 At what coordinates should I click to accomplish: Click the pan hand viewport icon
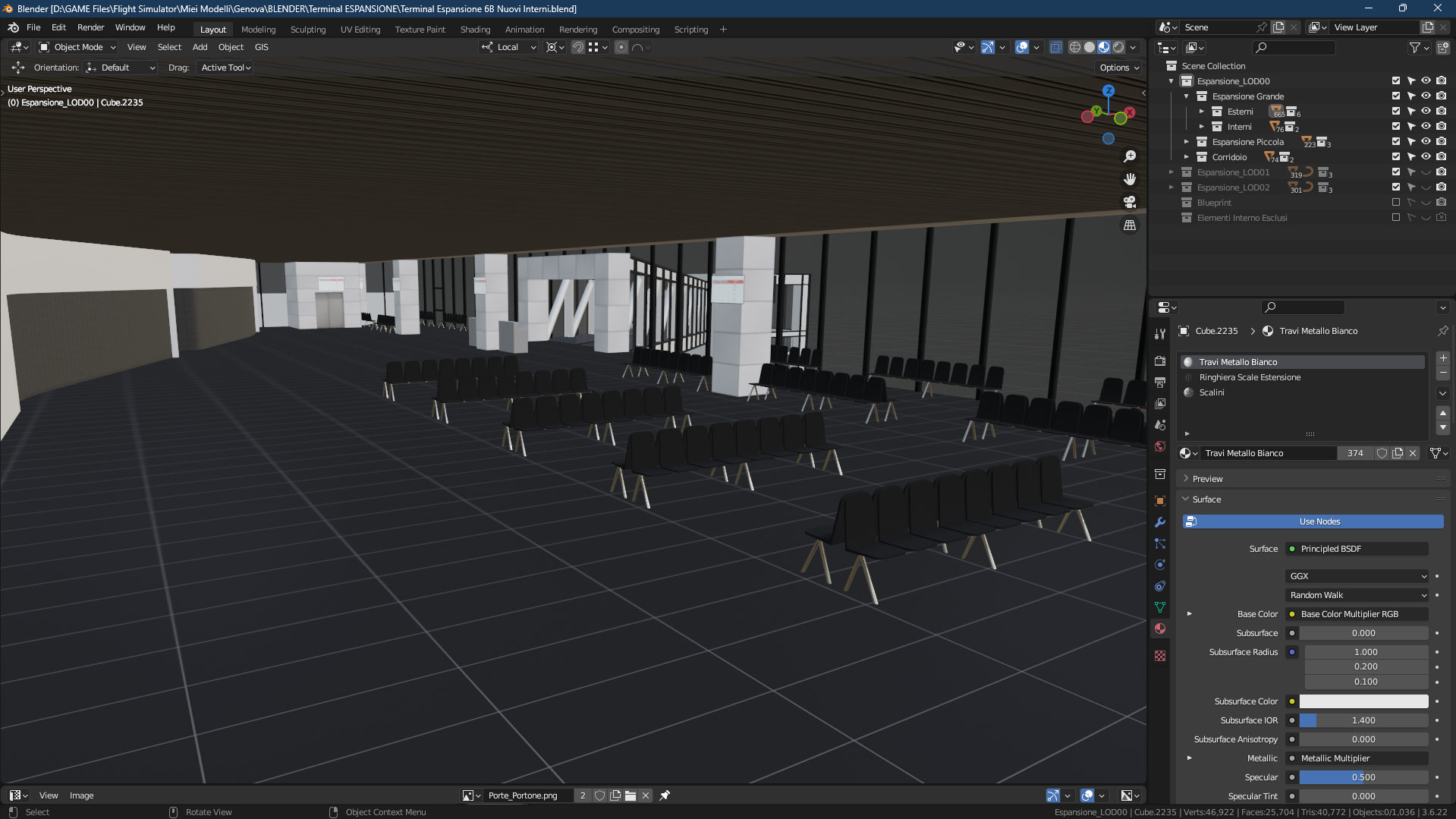(x=1130, y=179)
